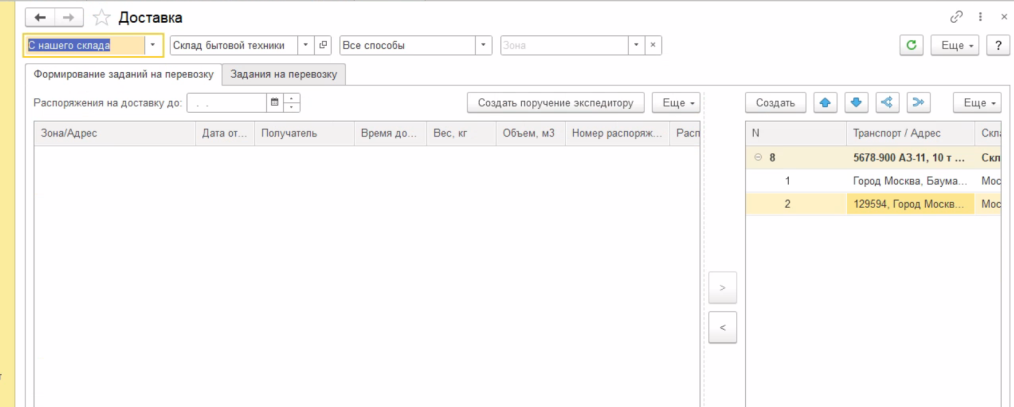The image size is (1014, 407).
Task: Copy link with chain icon
Action: click(956, 17)
